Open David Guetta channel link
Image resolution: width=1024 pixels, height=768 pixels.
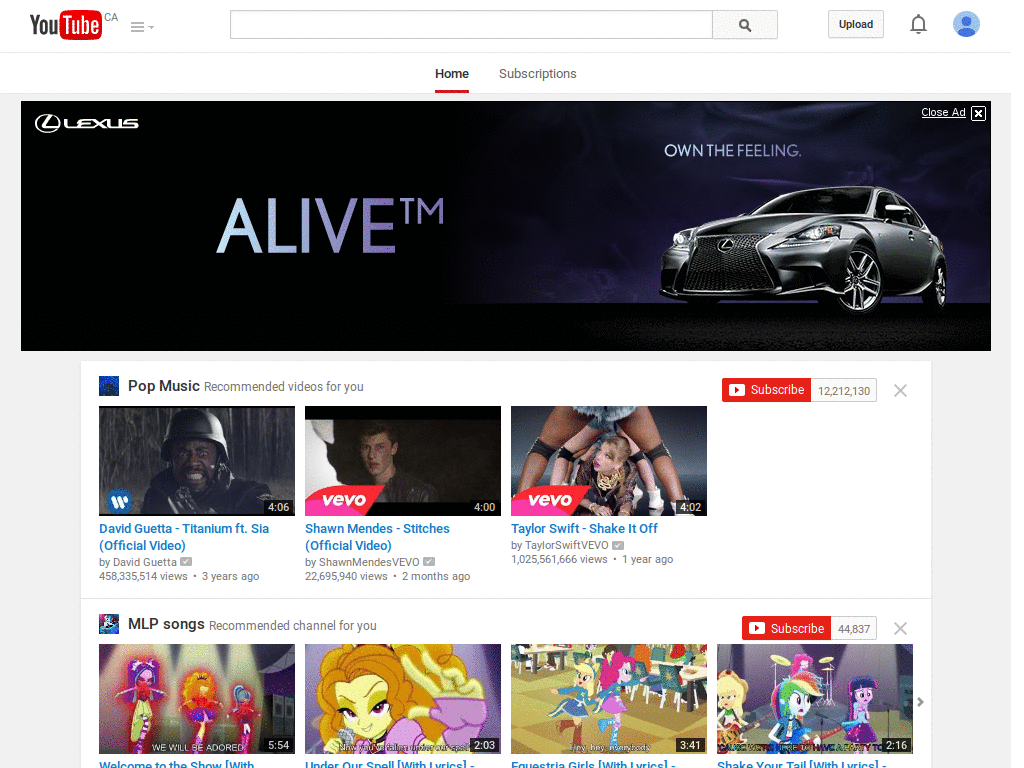[x=144, y=562]
